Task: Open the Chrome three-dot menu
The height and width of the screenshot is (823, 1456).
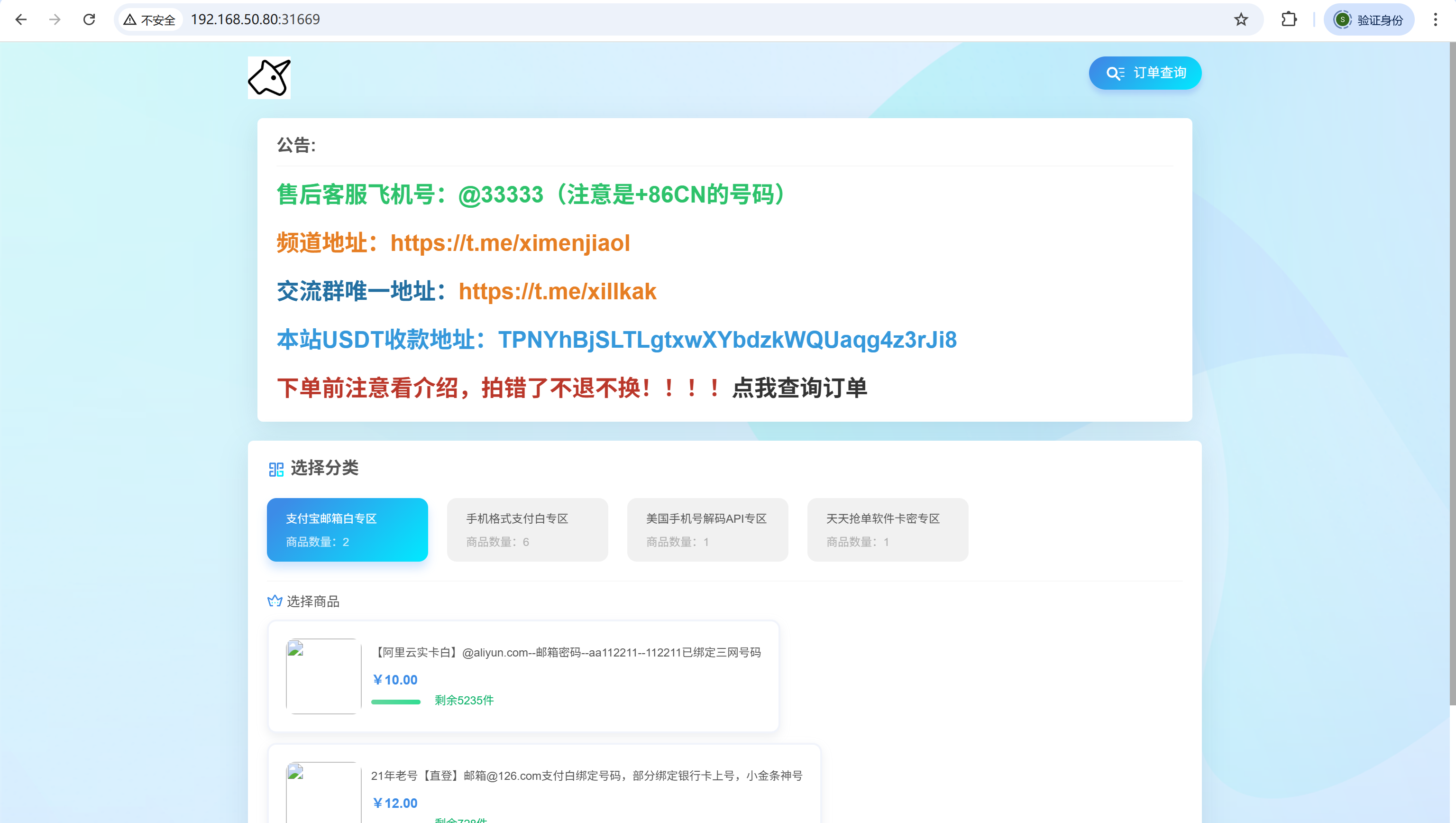Action: click(1435, 20)
